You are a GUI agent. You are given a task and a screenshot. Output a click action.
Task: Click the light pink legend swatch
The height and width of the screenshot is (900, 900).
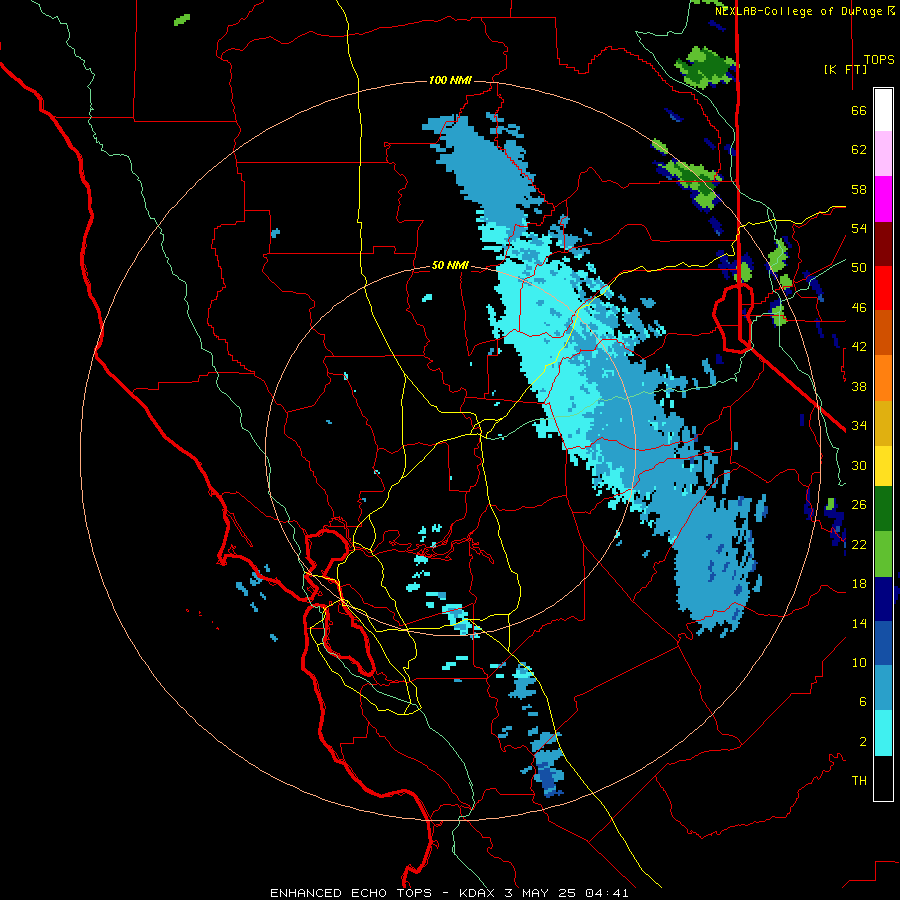point(883,153)
